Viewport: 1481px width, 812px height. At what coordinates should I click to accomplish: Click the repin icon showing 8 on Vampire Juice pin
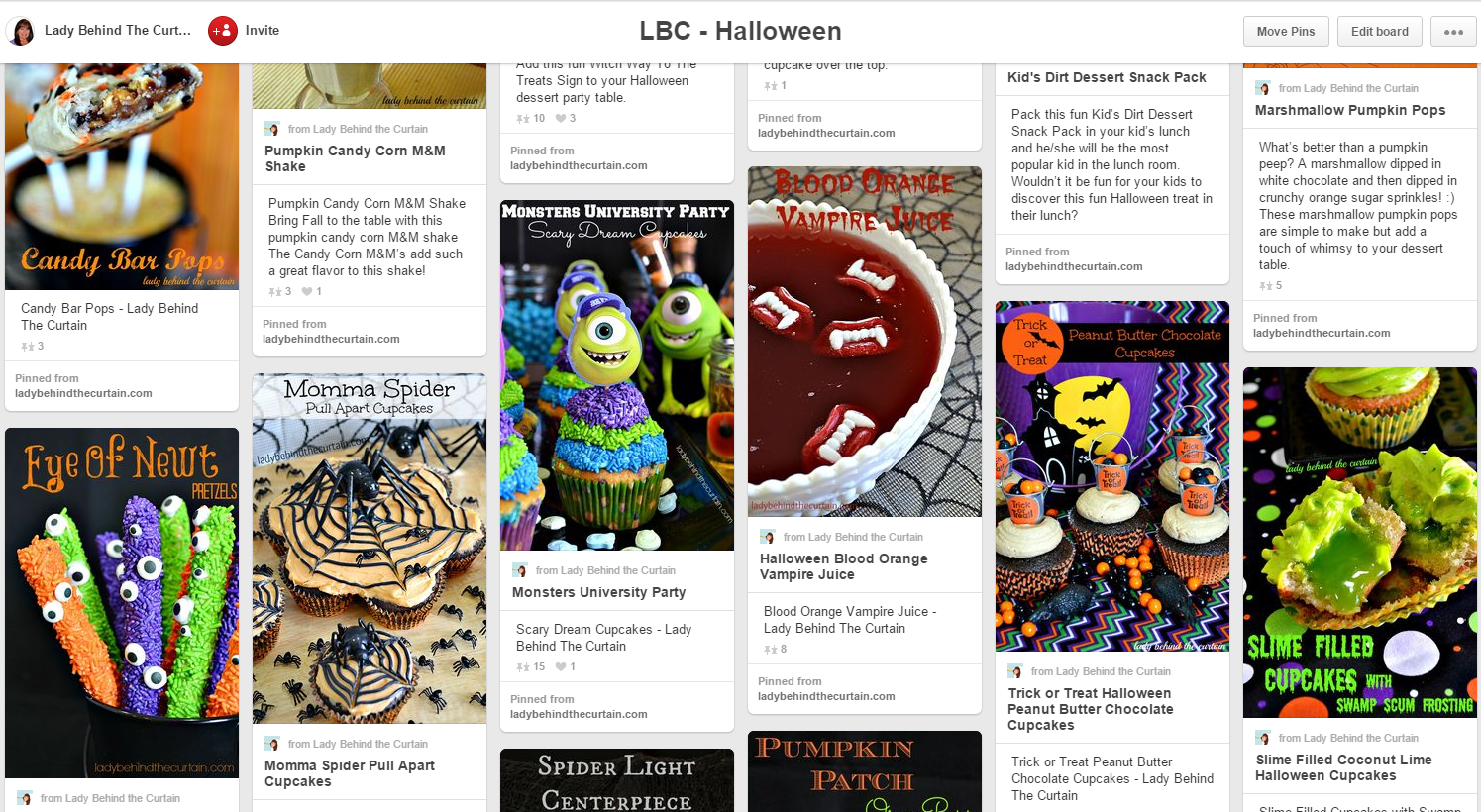pyautogui.click(x=770, y=650)
